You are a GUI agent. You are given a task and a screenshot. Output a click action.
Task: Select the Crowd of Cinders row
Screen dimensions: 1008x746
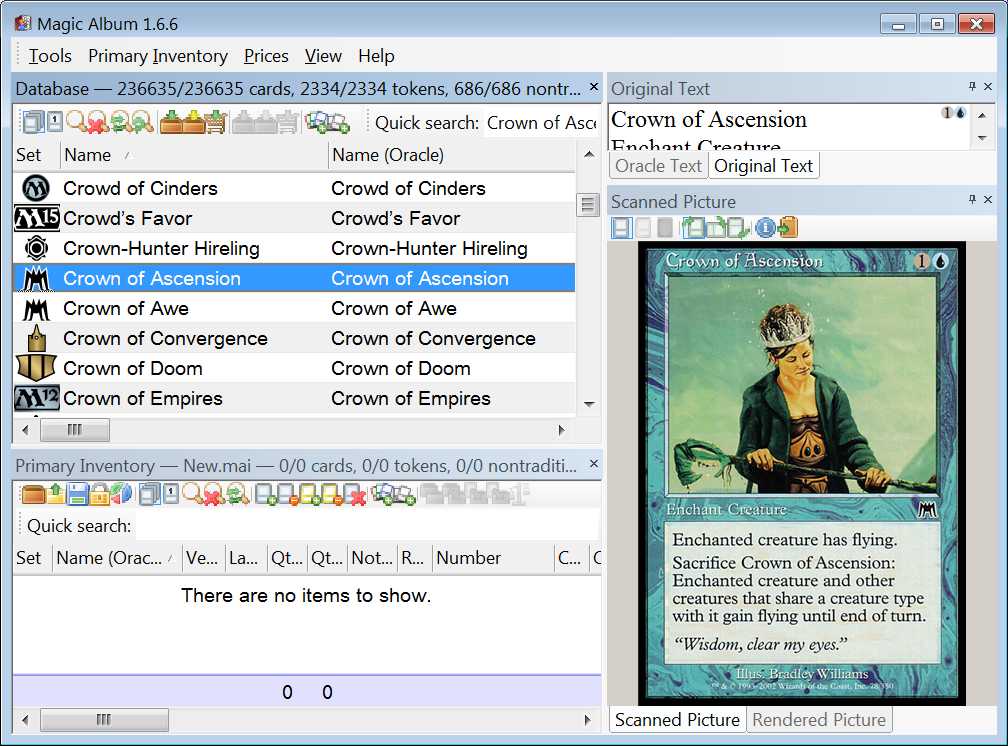pyautogui.click(x=294, y=188)
